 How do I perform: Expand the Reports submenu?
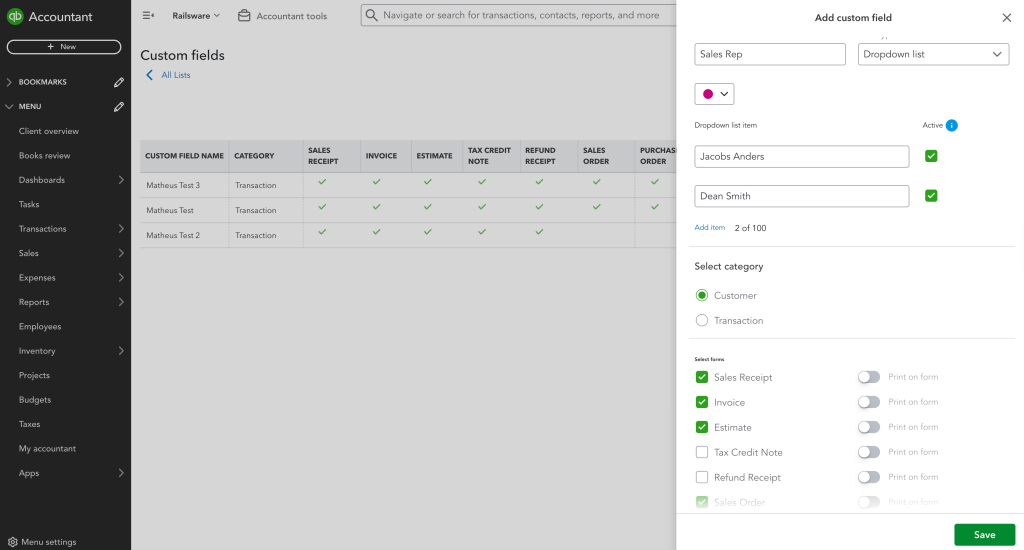[121, 302]
